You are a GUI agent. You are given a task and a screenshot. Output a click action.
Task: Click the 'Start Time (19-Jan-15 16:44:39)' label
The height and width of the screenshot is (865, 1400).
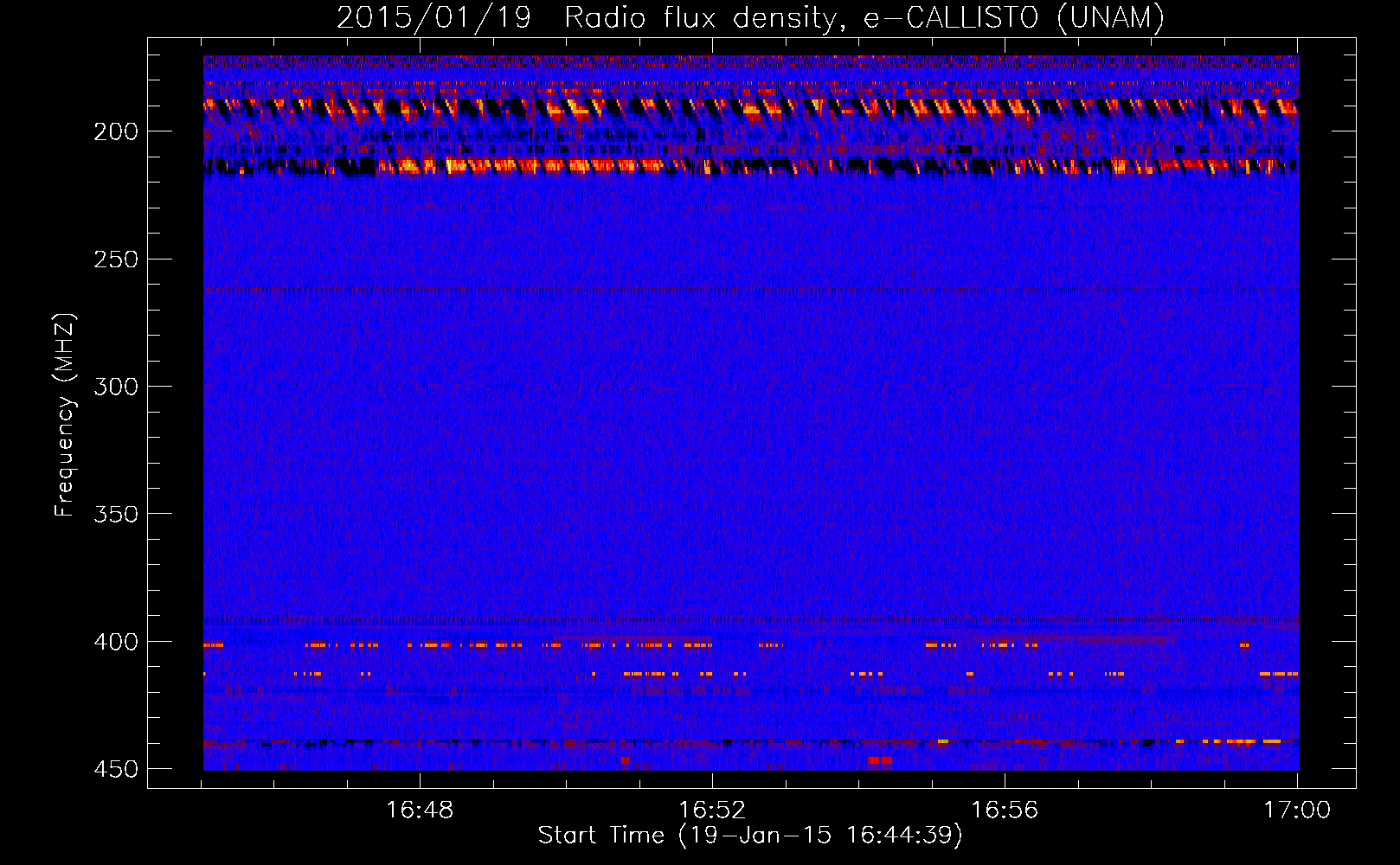point(750,836)
